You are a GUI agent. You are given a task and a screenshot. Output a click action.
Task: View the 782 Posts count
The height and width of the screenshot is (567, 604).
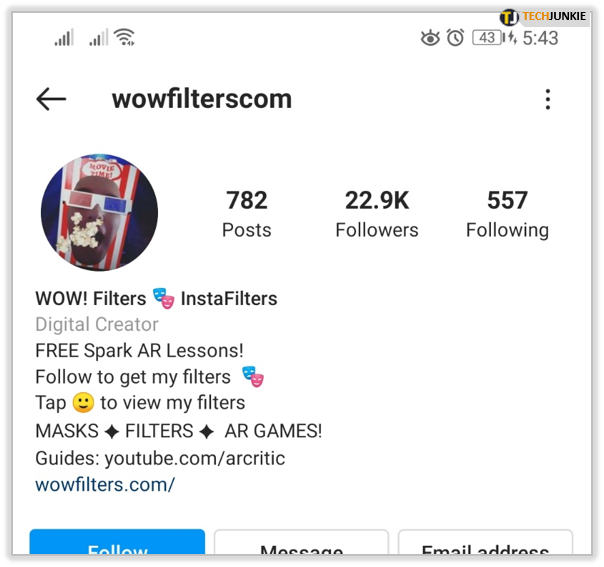pos(247,214)
